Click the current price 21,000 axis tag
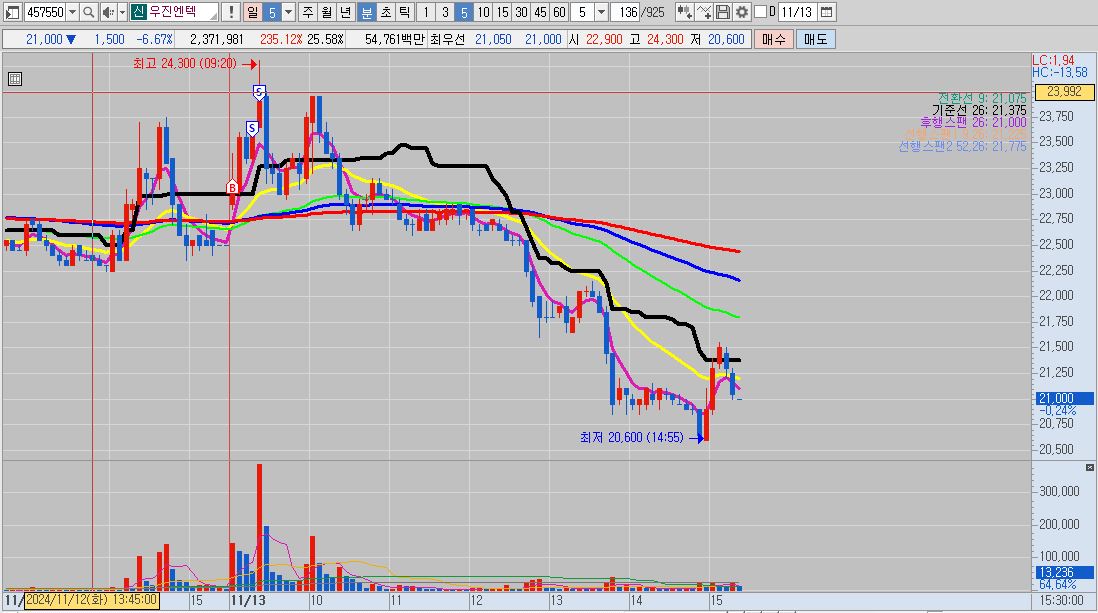This screenshot has height=613, width=1098. click(1064, 398)
